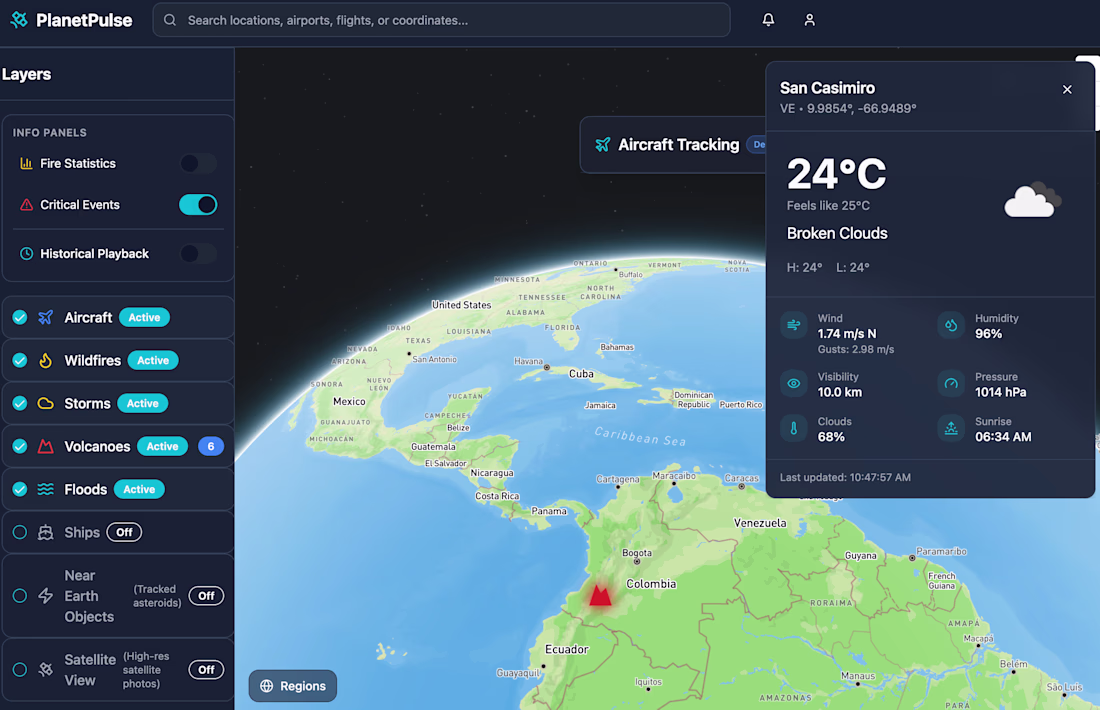Open the Aircraft Tracking panel title
The height and width of the screenshot is (710, 1100).
678,145
